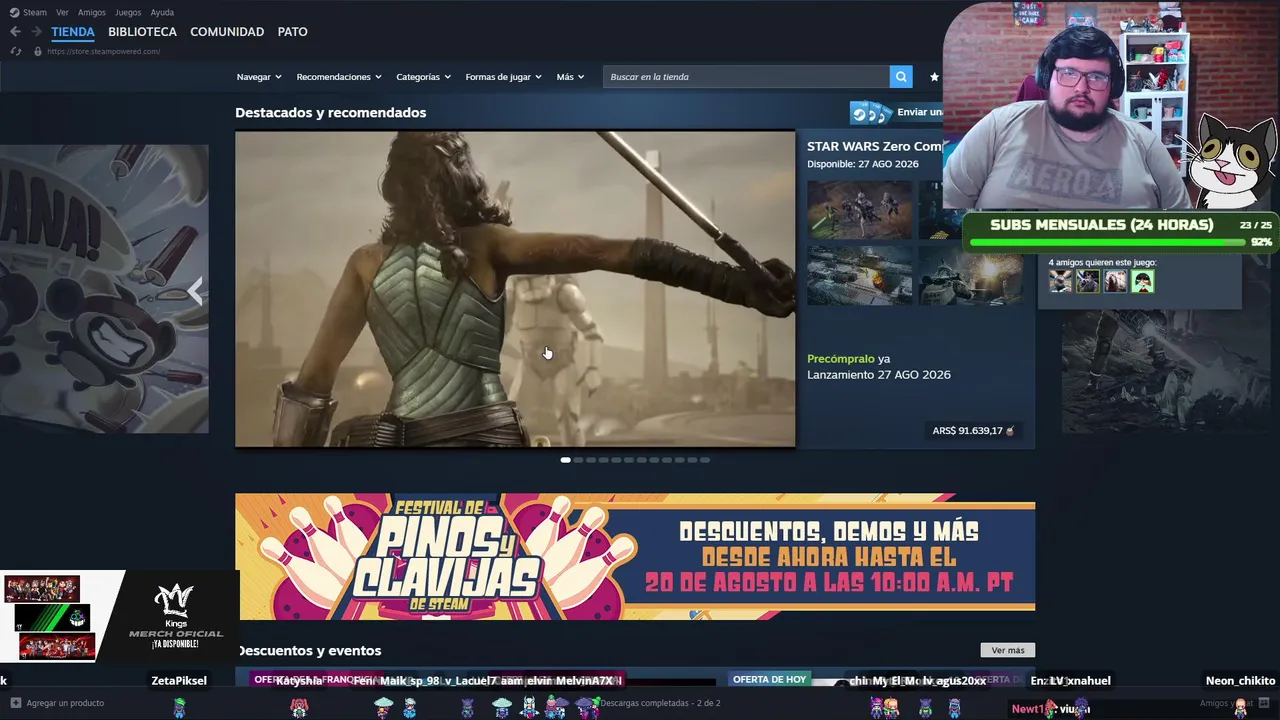
Task: Click the padlock icon beside the URL
Action: (x=38, y=51)
